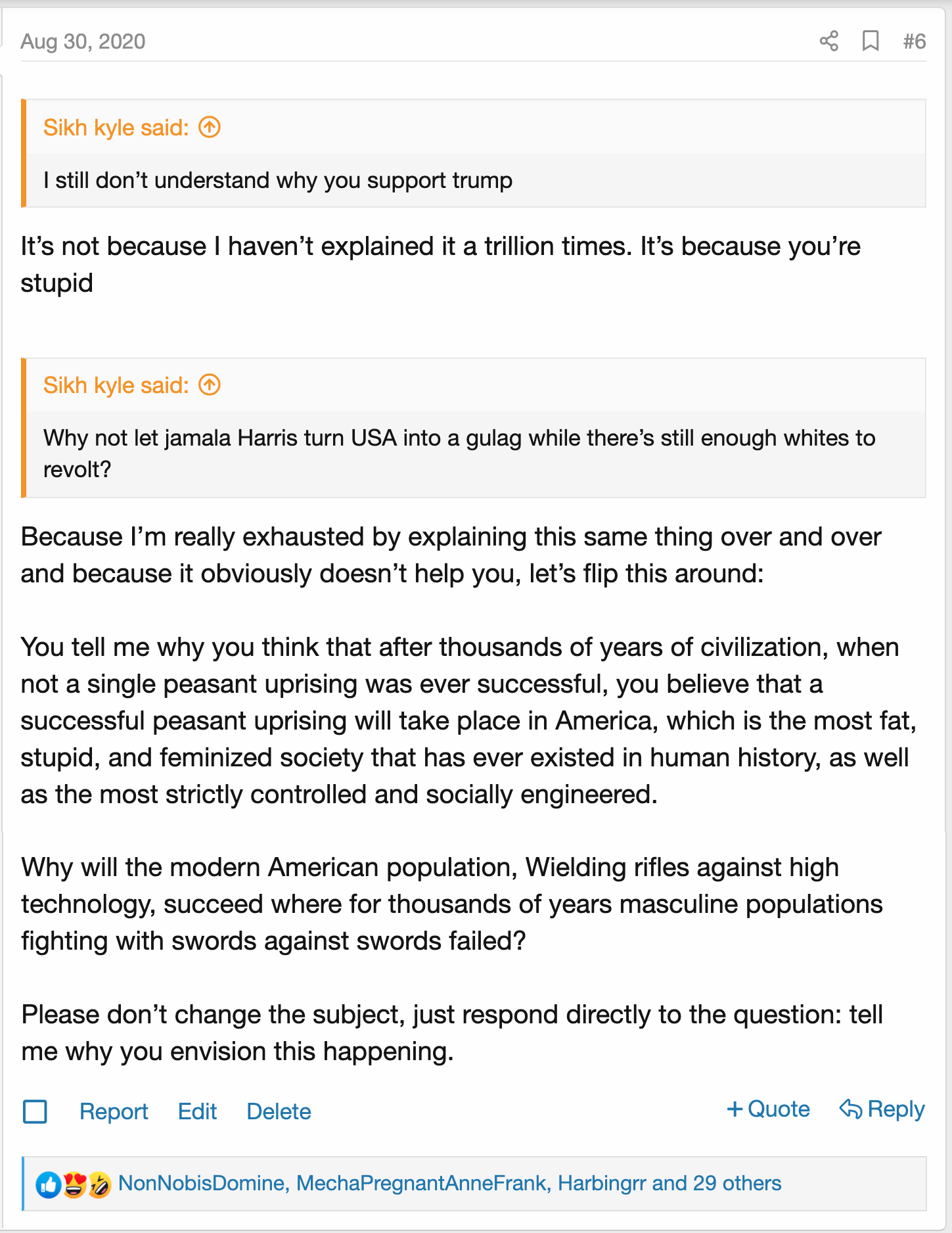Delete this post
This screenshot has height=1233, width=952.
[x=279, y=1111]
